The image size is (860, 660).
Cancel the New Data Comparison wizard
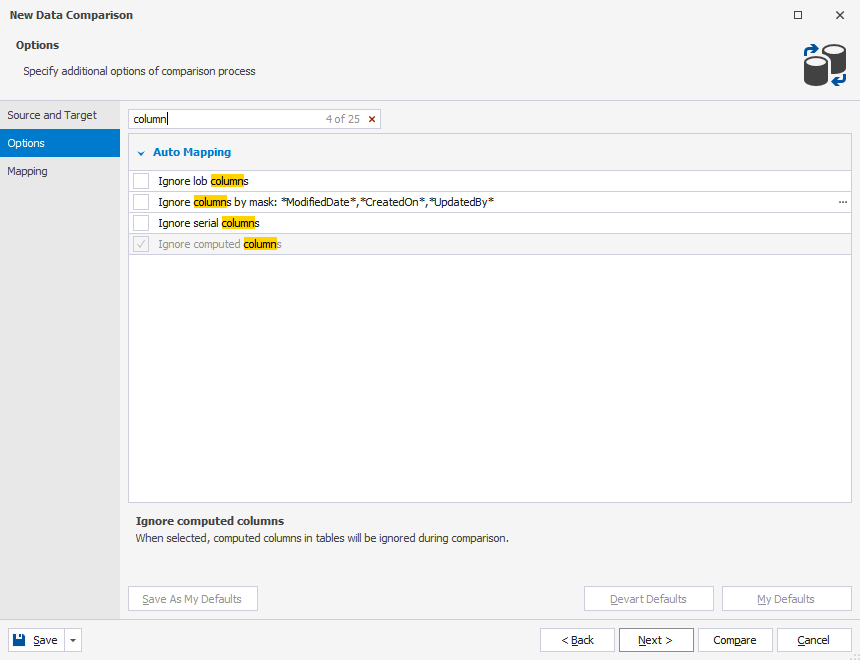[813, 639]
